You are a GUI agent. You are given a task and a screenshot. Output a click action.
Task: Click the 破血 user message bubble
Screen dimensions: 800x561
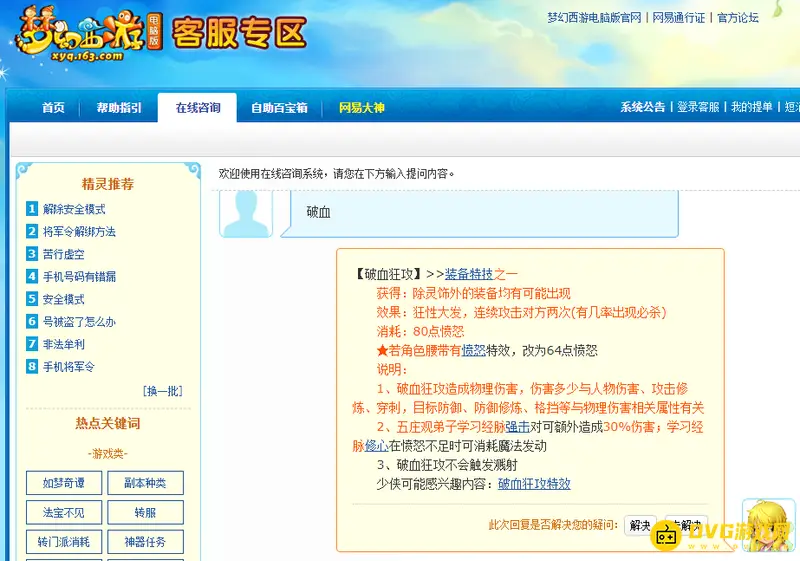tap(480, 214)
